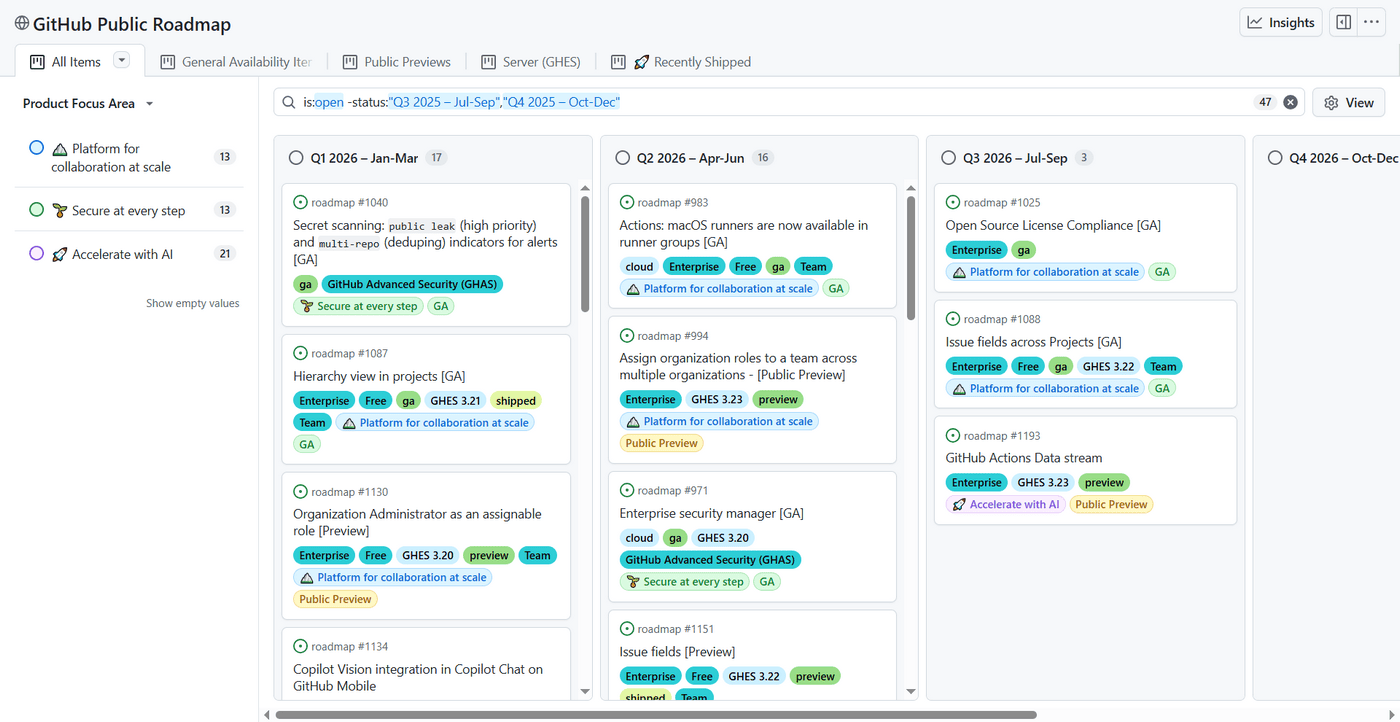Open Issue fields across Projects [GA] card

(1034, 342)
